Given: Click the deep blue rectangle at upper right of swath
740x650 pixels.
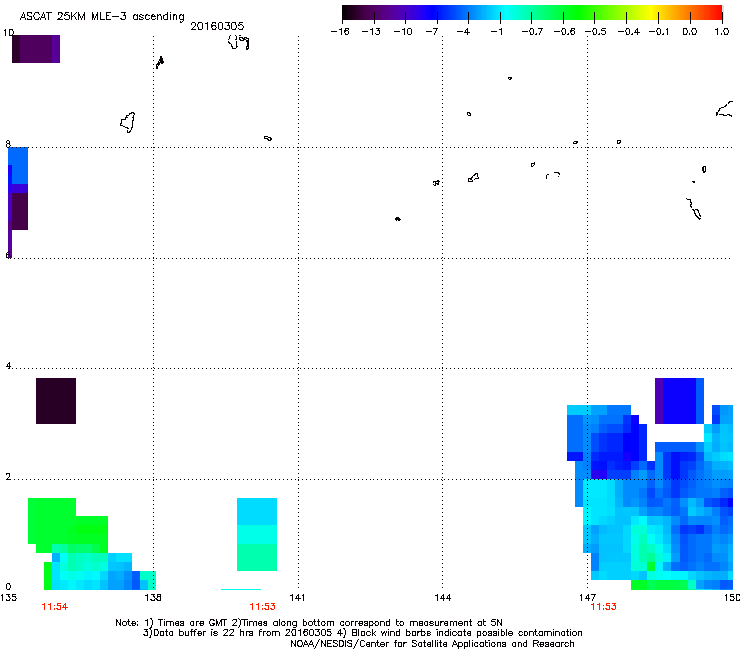Looking at the screenshot, I should (x=679, y=401).
